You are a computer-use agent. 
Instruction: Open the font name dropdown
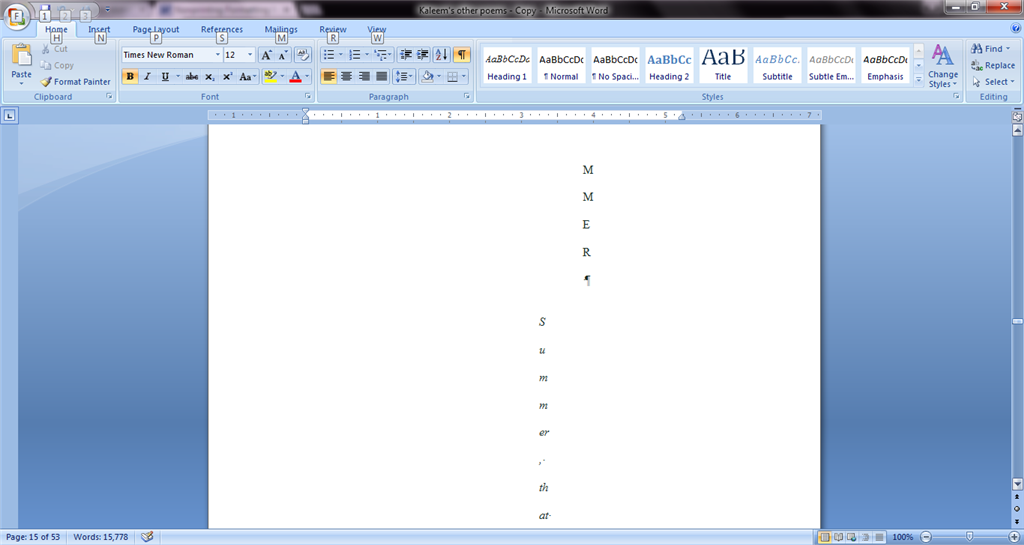pos(217,55)
